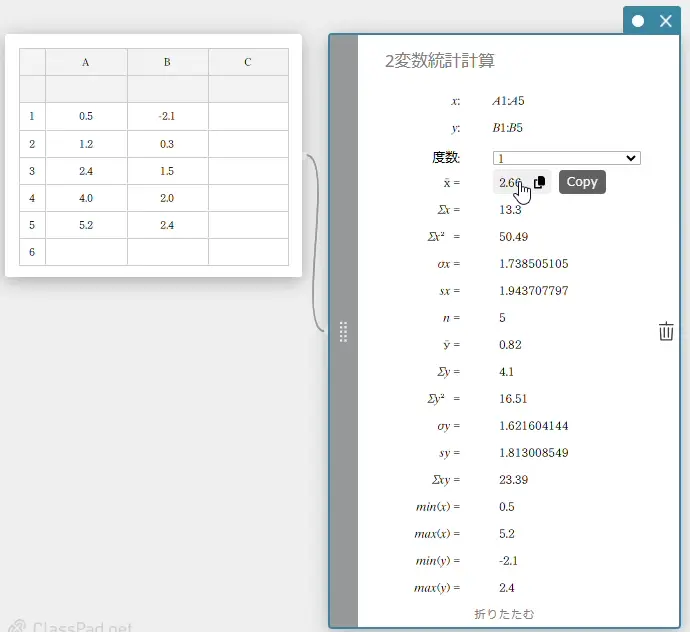Click the Σx value 13.3

click(x=509, y=210)
